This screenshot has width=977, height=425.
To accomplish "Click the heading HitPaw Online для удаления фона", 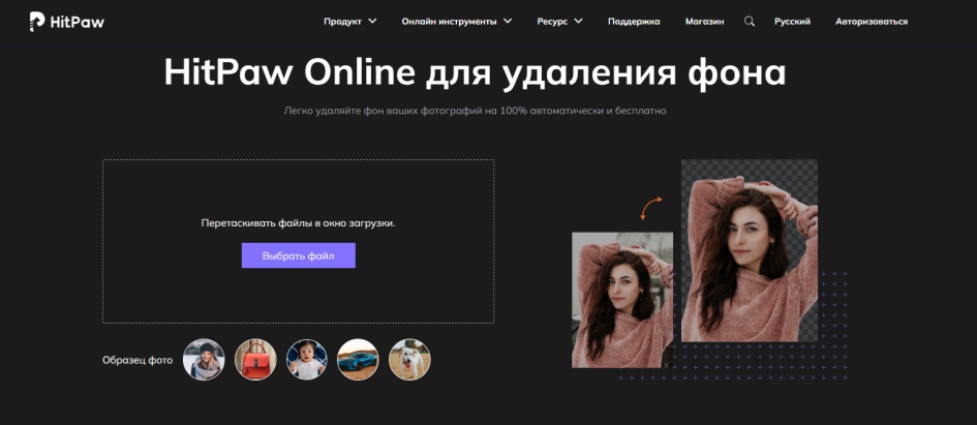I will 475,73.
